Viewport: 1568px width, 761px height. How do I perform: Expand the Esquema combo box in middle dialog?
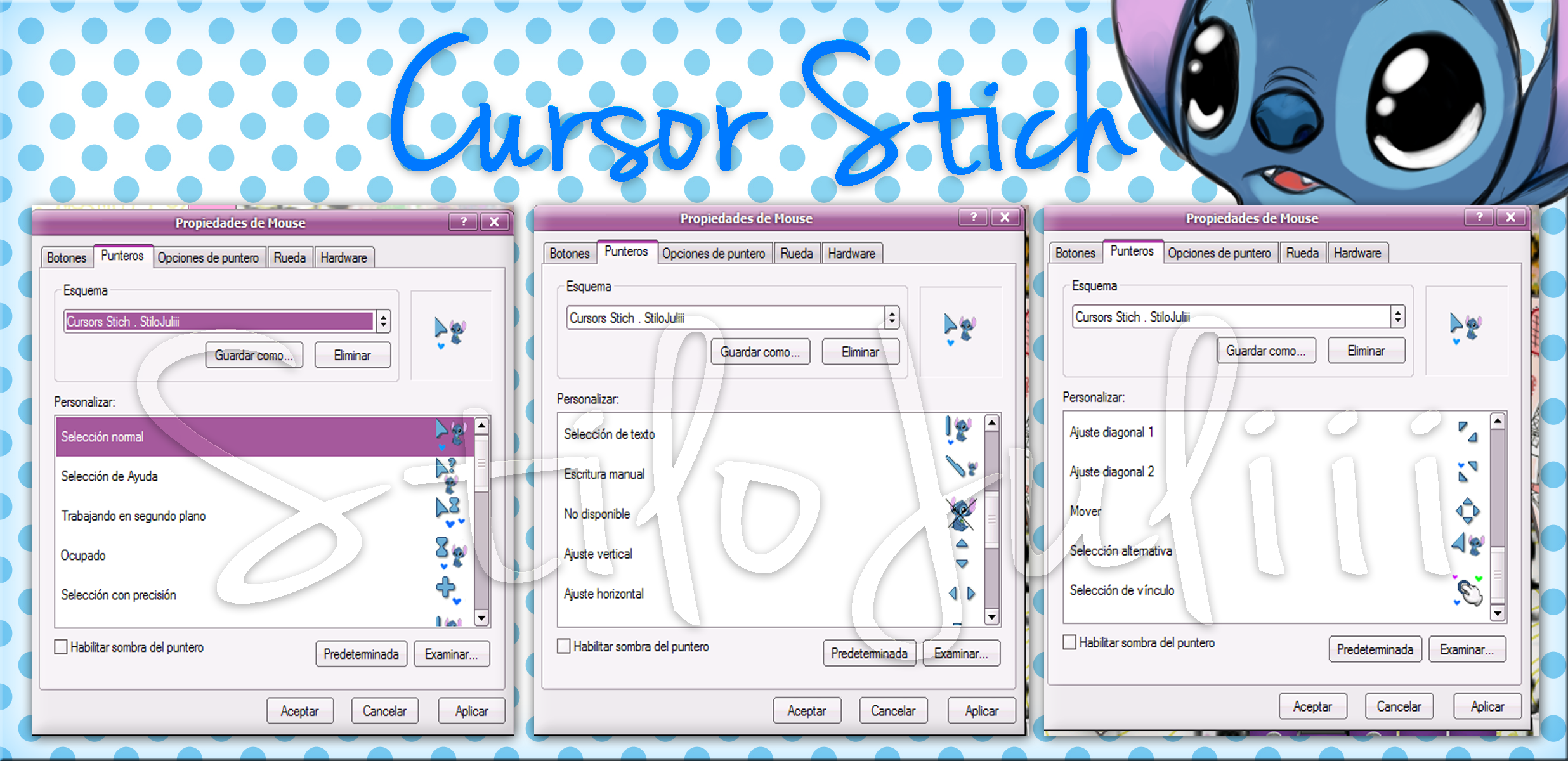pyautogui.click(x=892, y=317)
